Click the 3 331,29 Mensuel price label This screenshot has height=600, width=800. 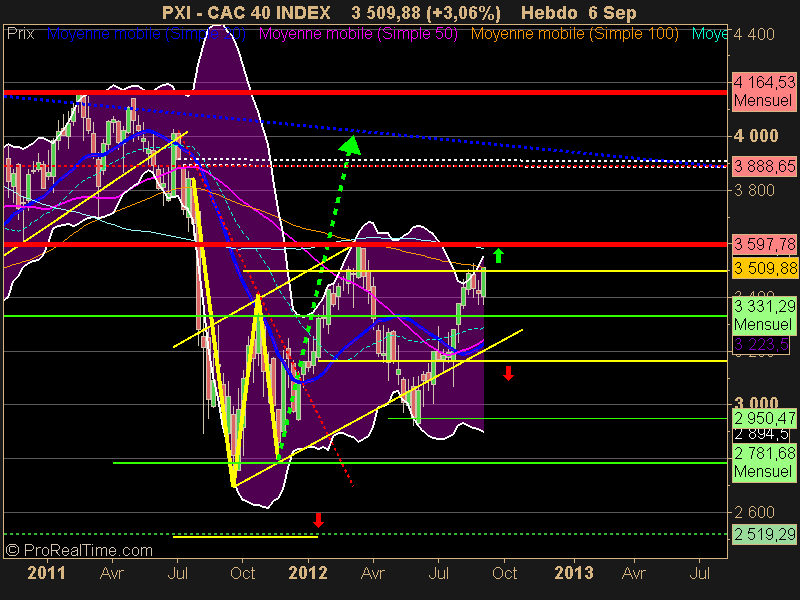coord(764,315)
